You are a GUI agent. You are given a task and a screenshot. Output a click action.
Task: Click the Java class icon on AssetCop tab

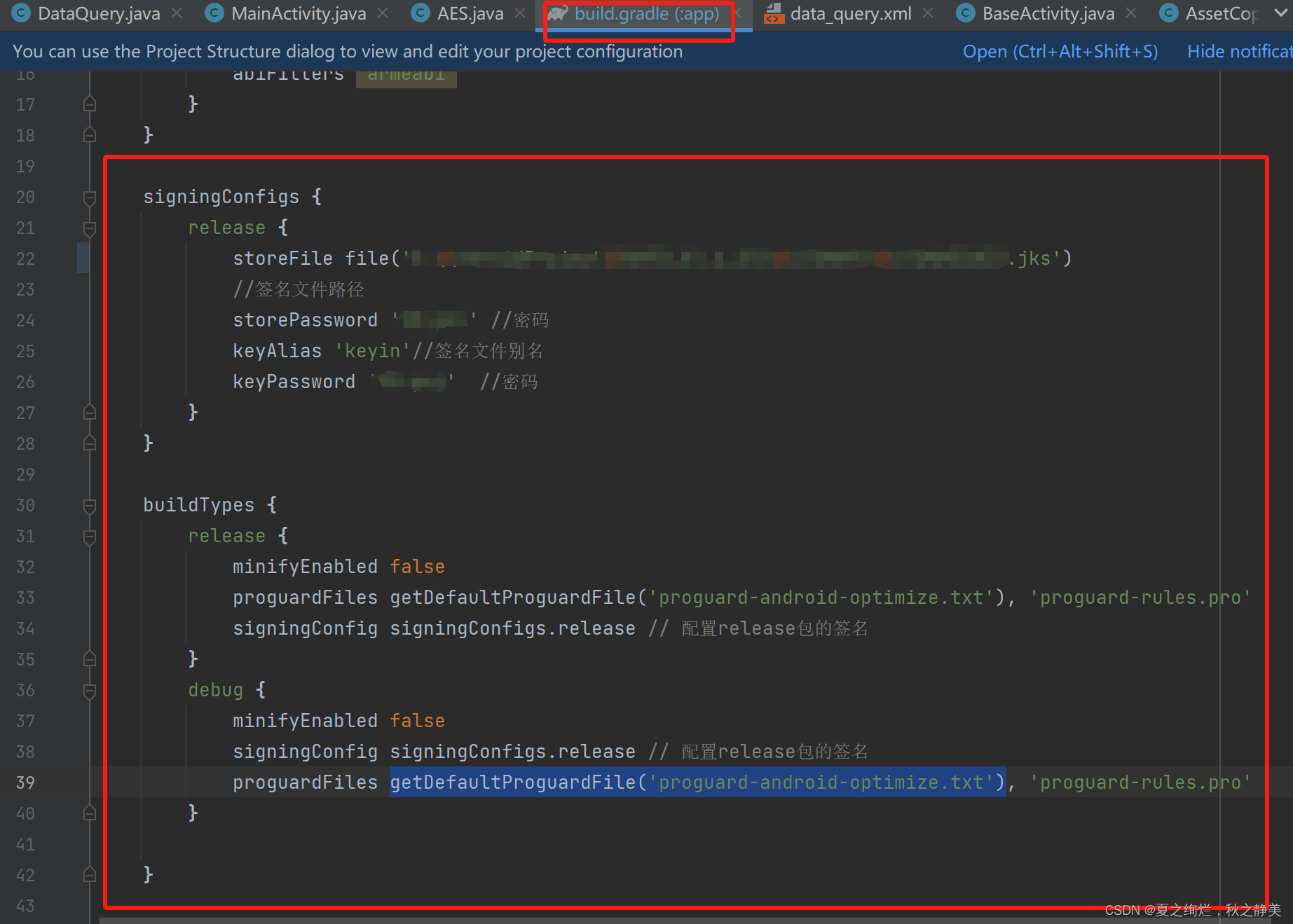tap(1168, 13)
